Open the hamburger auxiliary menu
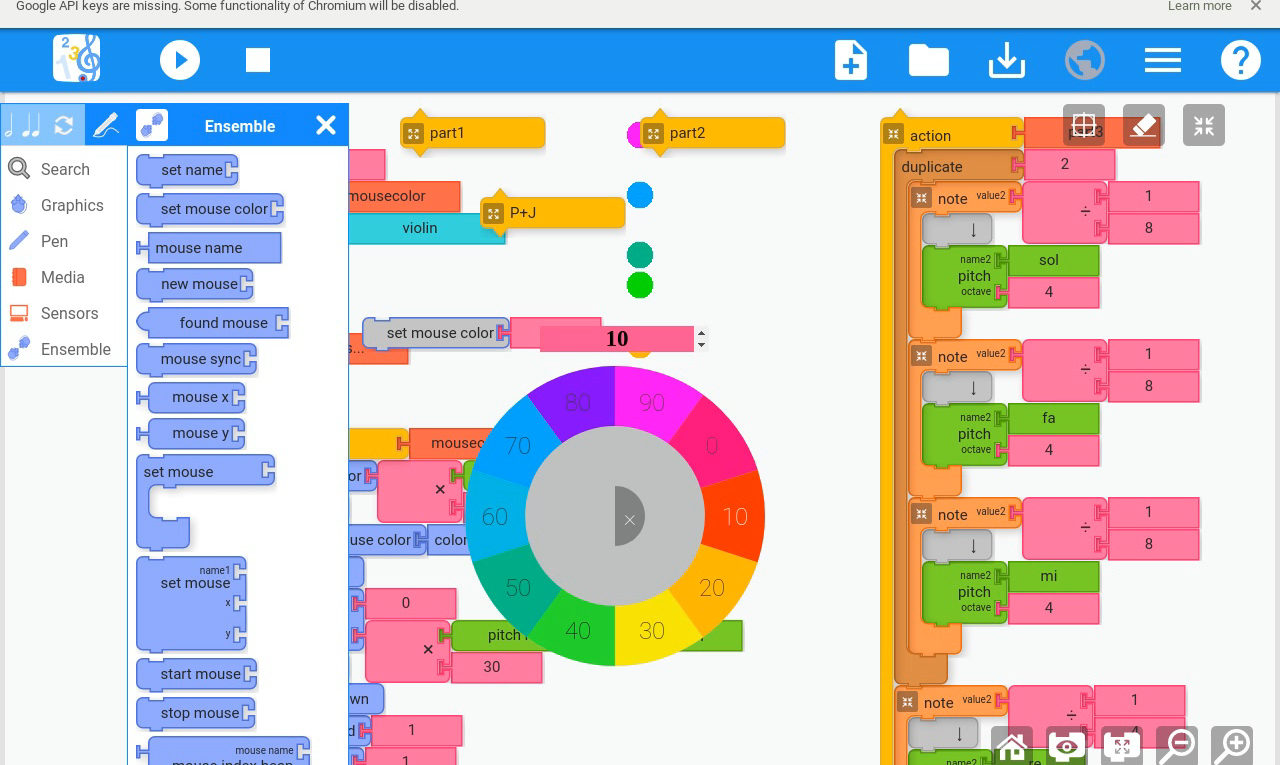Viewport: 1280px width, 765px height. (x=1162, y=60)
